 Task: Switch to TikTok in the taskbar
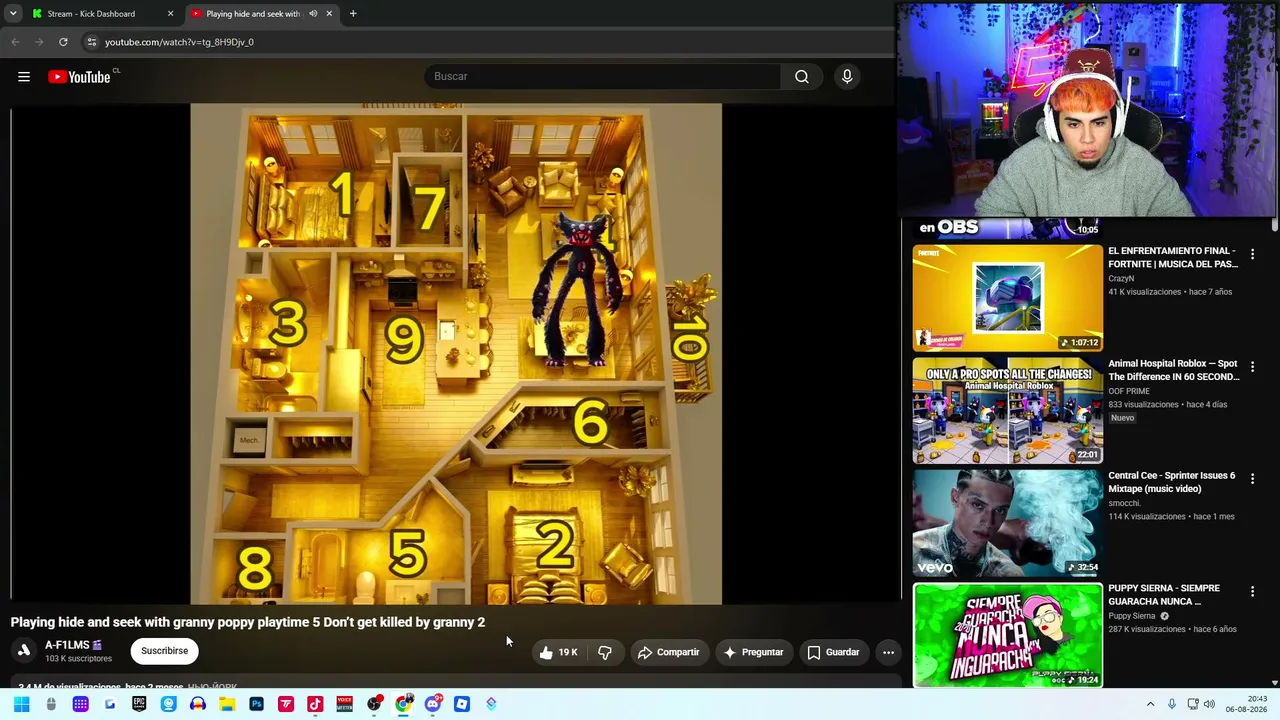click(x=315, y=704)
